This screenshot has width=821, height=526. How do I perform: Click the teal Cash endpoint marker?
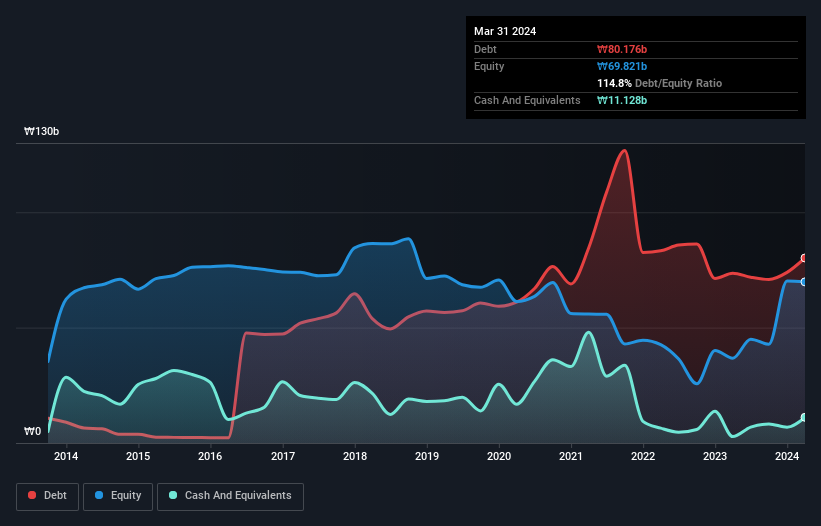point(804,418)
